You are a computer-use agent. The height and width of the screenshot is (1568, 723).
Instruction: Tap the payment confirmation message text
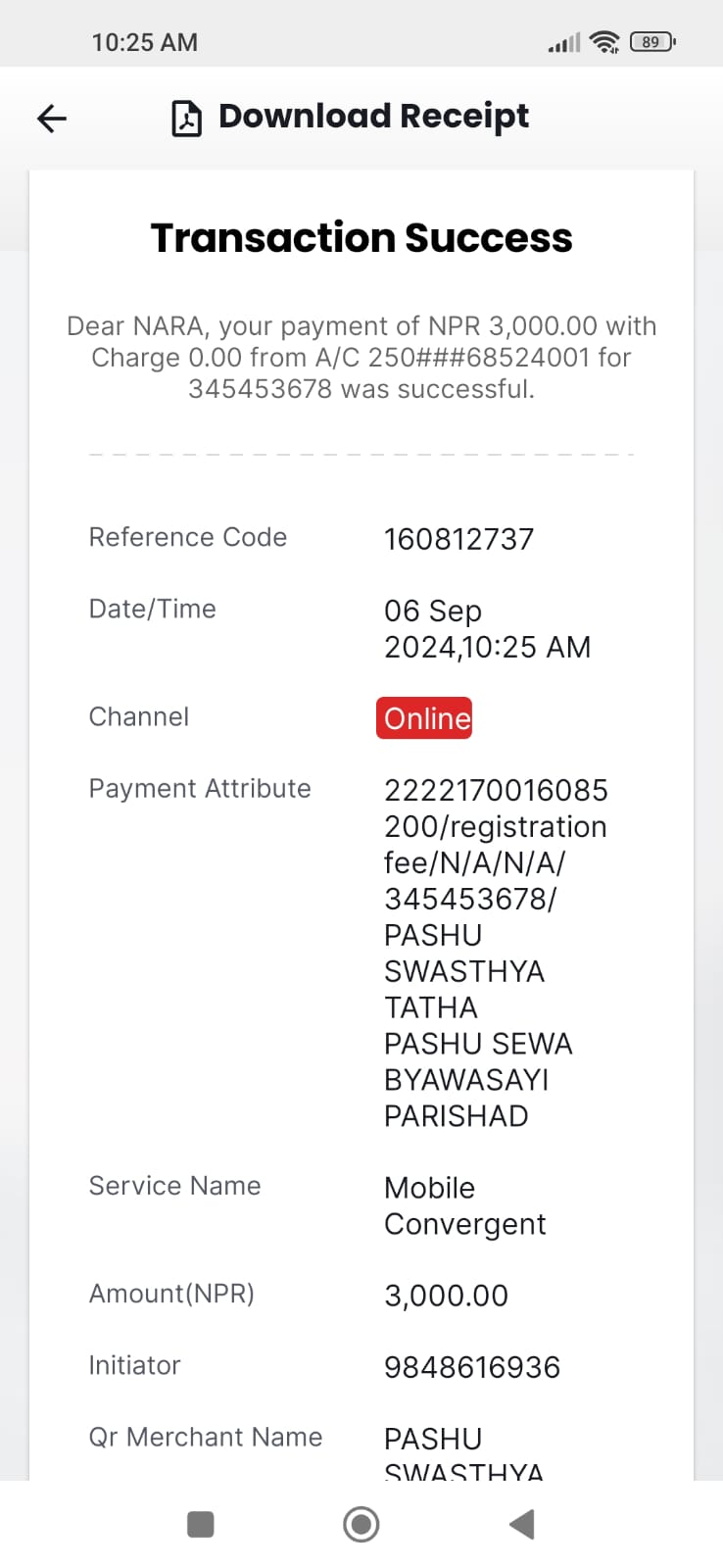[361, 357]
